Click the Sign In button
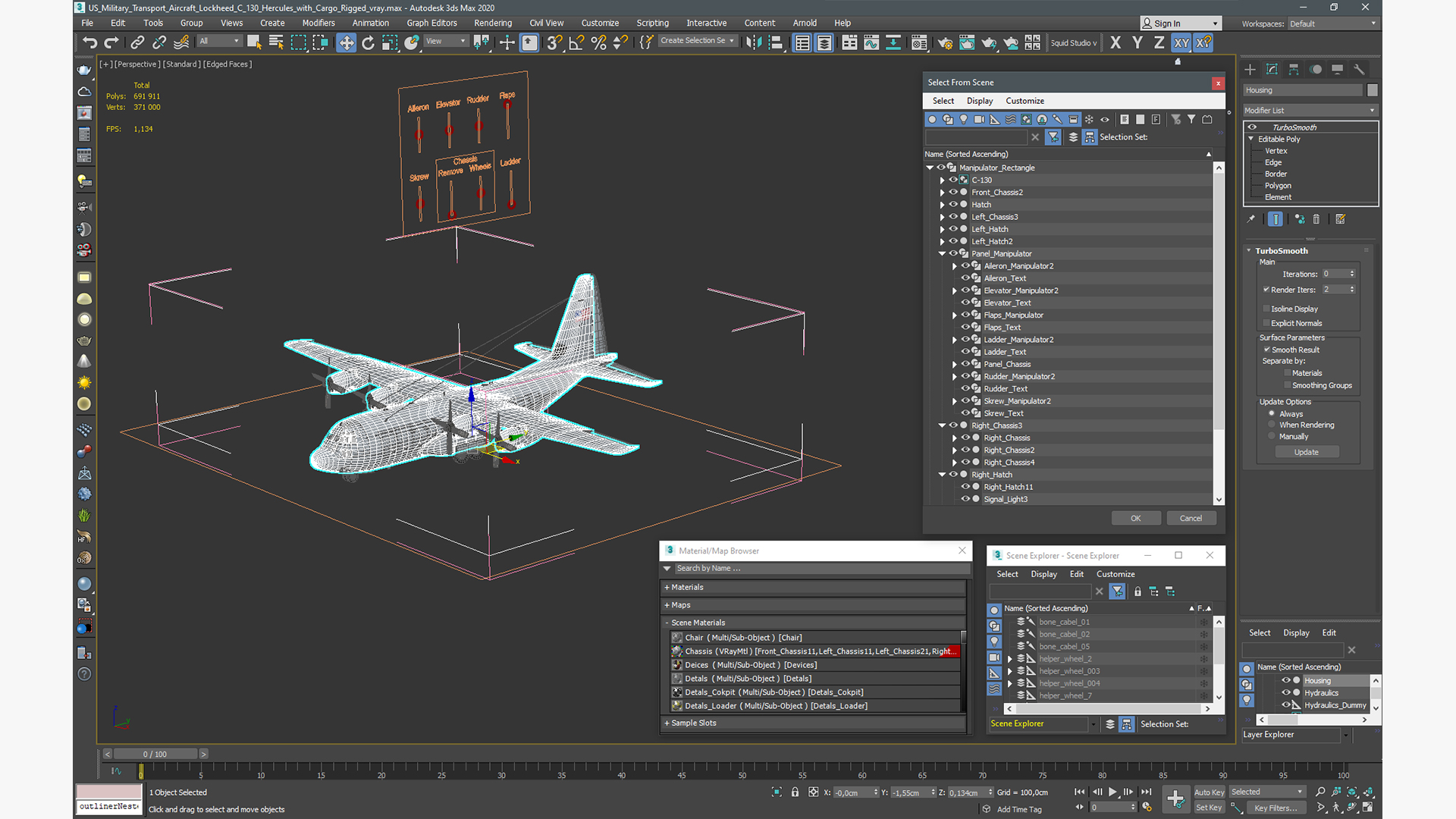Screen dimensions: 1456x819 [x=1181, y=24]
